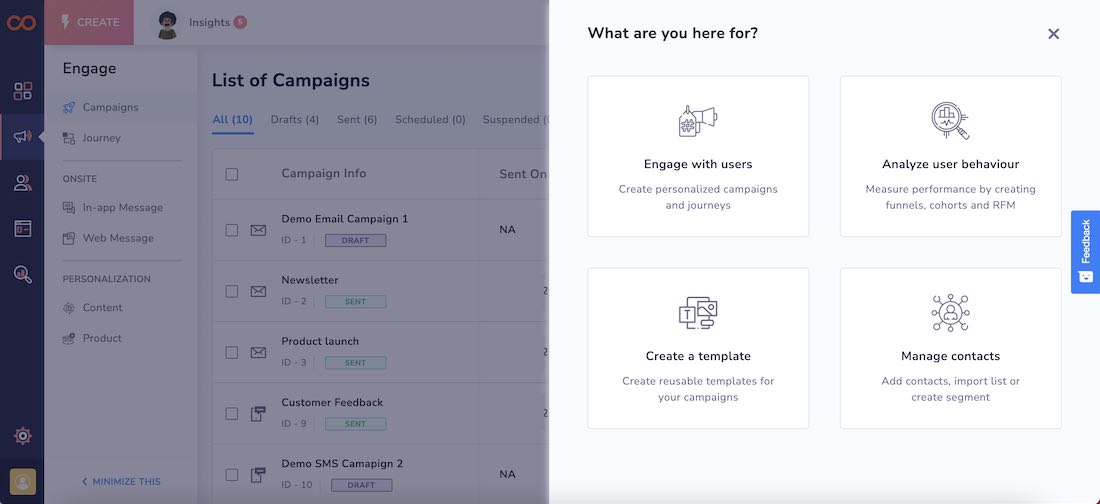Select the Newsletter campaign checkbox
This screenshot has width=1100, height=504.
[x=232, y=291]
